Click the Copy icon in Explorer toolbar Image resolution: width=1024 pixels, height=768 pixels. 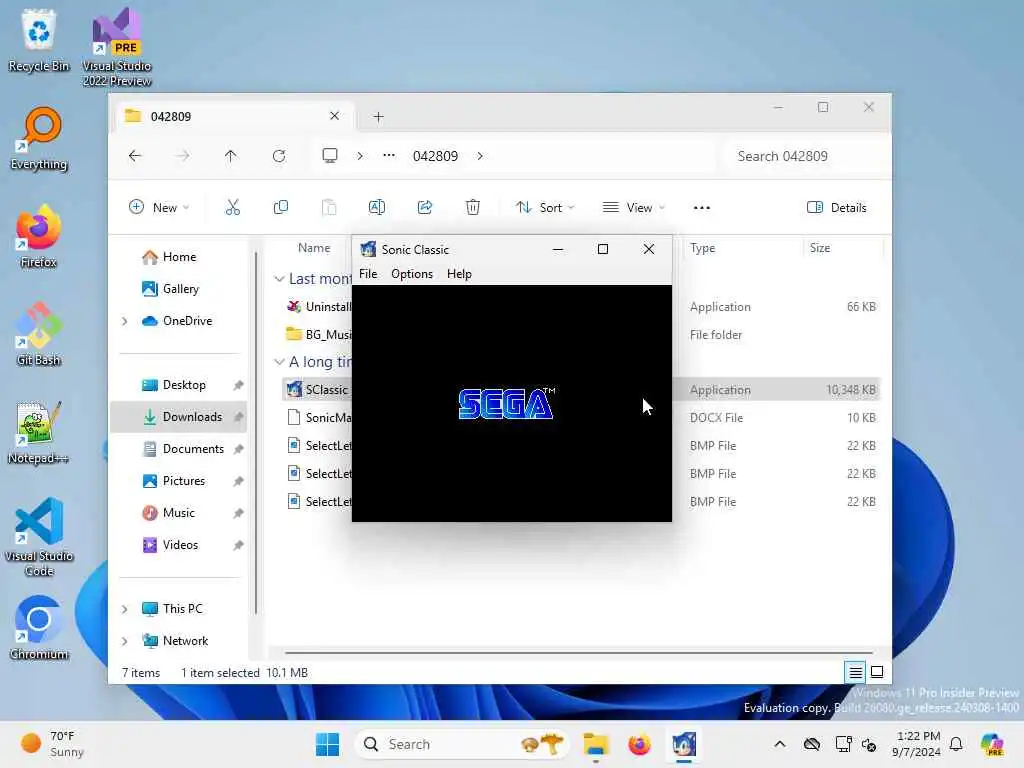click(x=281, y=208)
